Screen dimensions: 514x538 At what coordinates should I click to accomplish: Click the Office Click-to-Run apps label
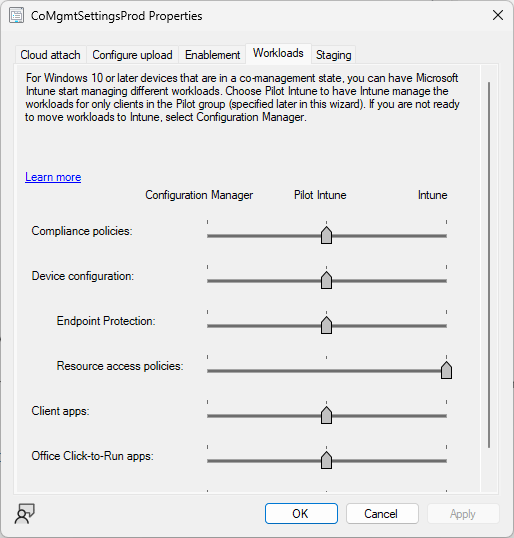[93, 456]
